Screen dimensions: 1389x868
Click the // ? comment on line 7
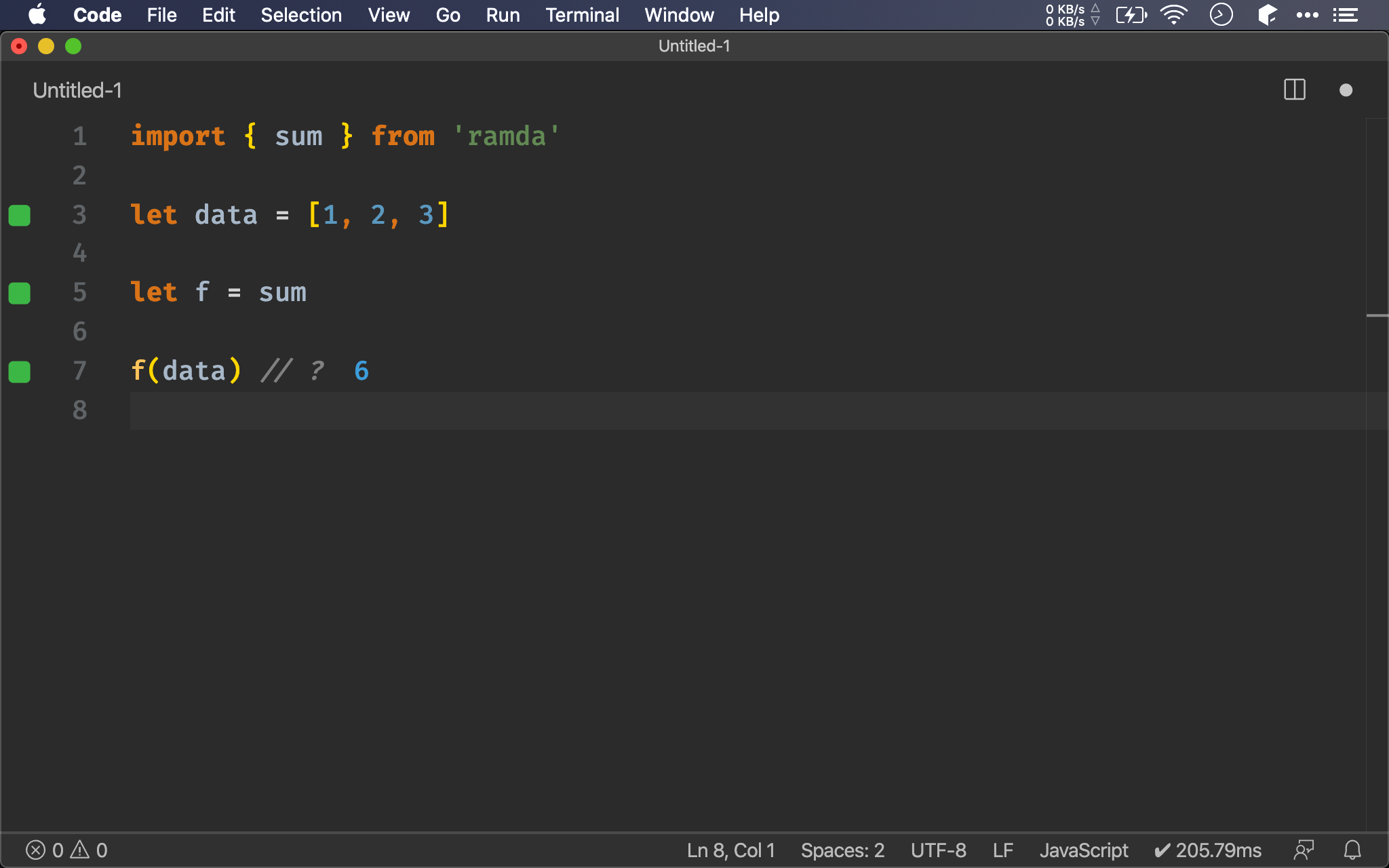[292, 371]
